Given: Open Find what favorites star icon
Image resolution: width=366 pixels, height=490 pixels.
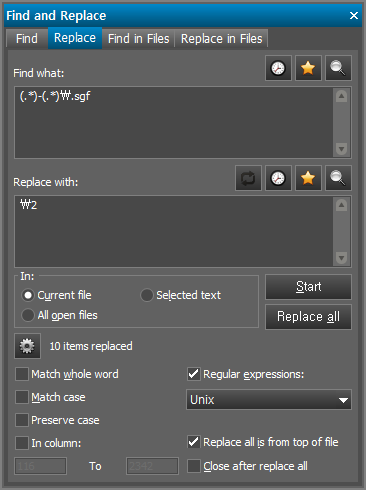Looking at the screenshot, I should click(x=308, y=68).
